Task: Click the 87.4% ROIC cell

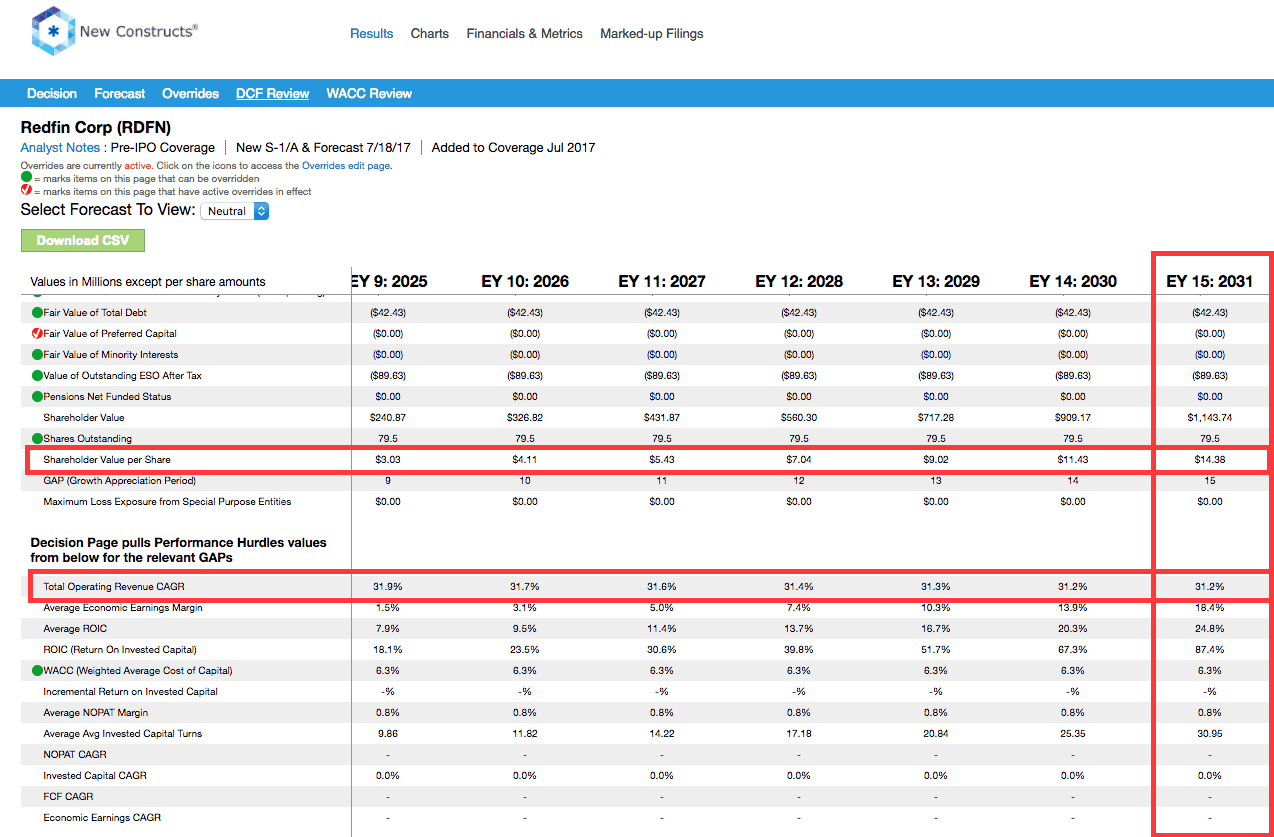Action: (x=1210, y=650)
